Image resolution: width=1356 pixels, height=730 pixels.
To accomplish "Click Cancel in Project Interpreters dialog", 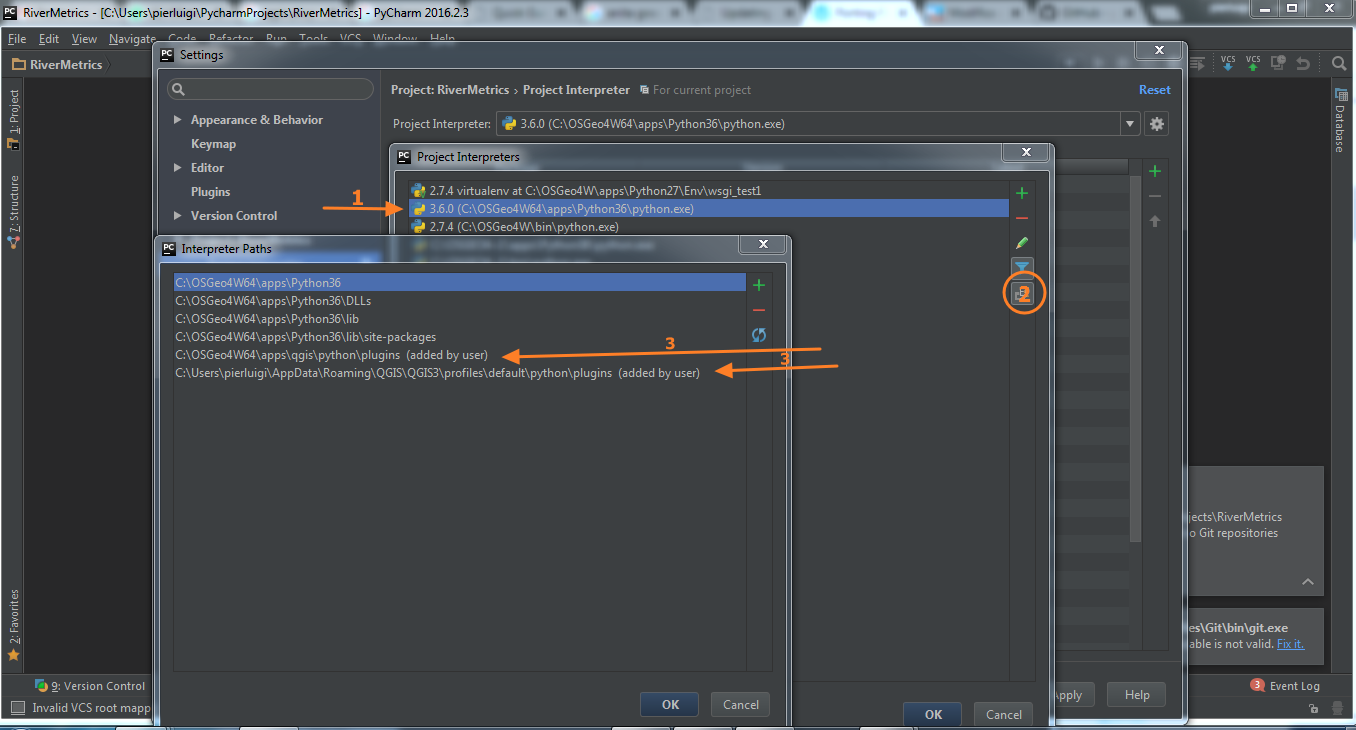I will [x=1004, y=714].
